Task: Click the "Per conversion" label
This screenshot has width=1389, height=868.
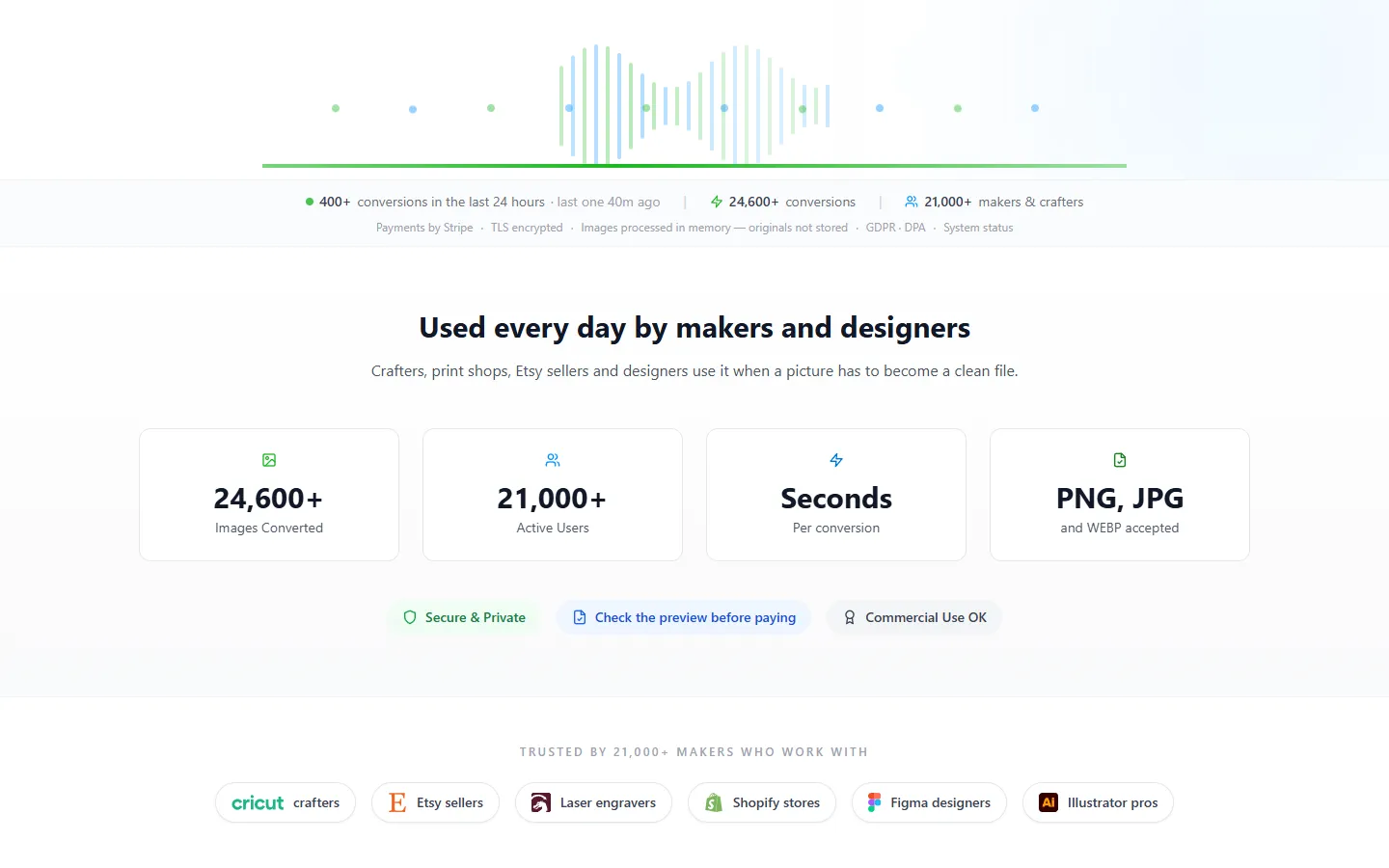Action: [x=836, y=528]
